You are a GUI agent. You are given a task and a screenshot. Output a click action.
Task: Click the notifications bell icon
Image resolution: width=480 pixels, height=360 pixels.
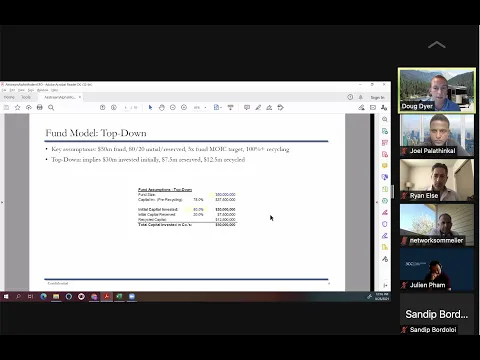point(361,97)
